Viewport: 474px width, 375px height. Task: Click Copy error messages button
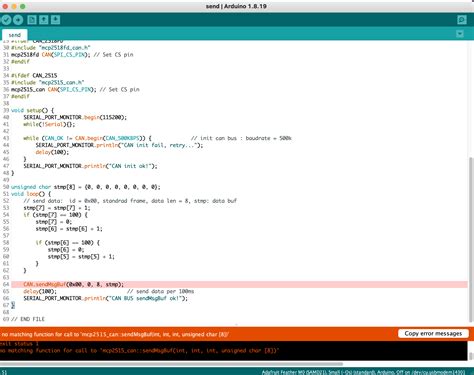point(433,333)
